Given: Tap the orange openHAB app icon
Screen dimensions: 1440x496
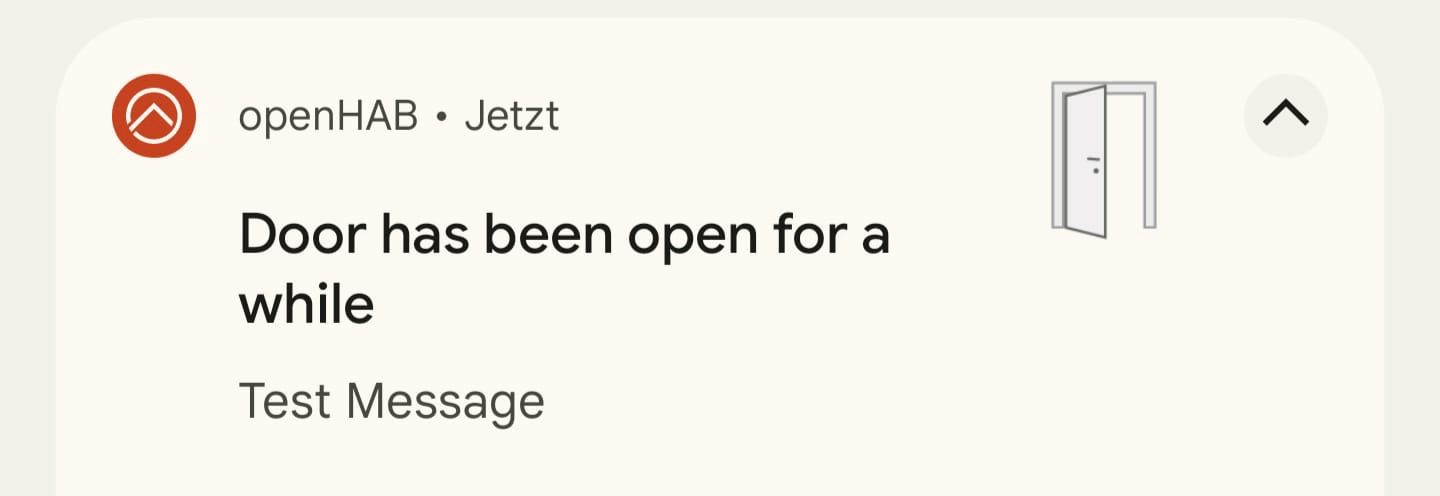Looking at the screenshot, I should [153, 115].
